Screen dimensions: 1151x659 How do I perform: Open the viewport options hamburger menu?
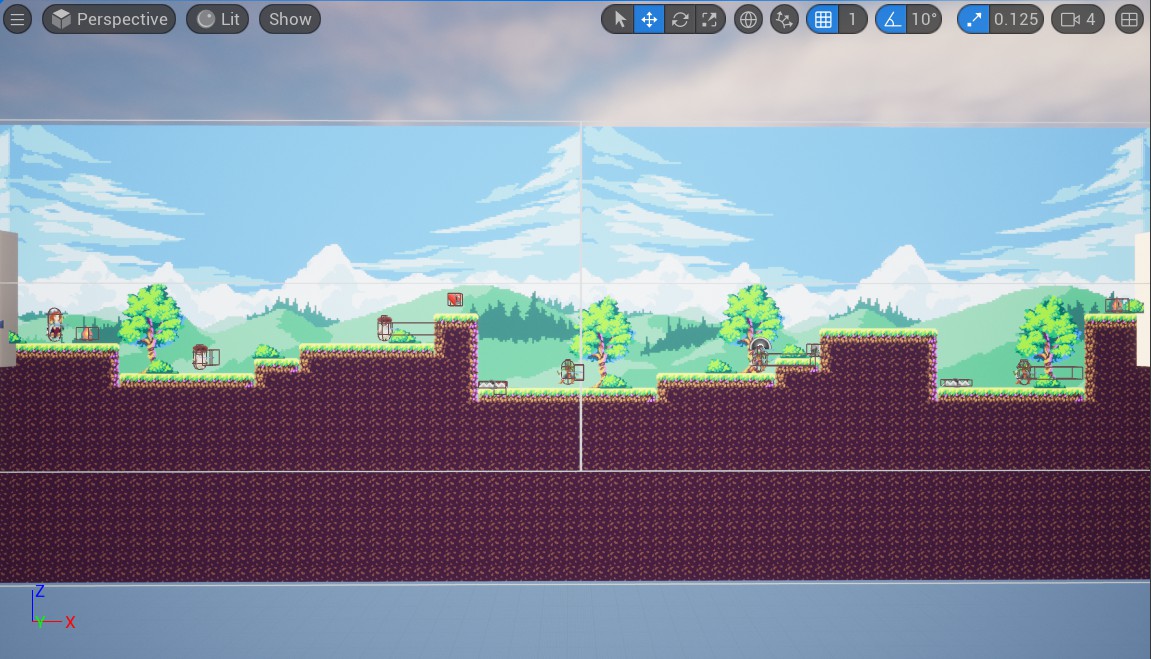18,19
